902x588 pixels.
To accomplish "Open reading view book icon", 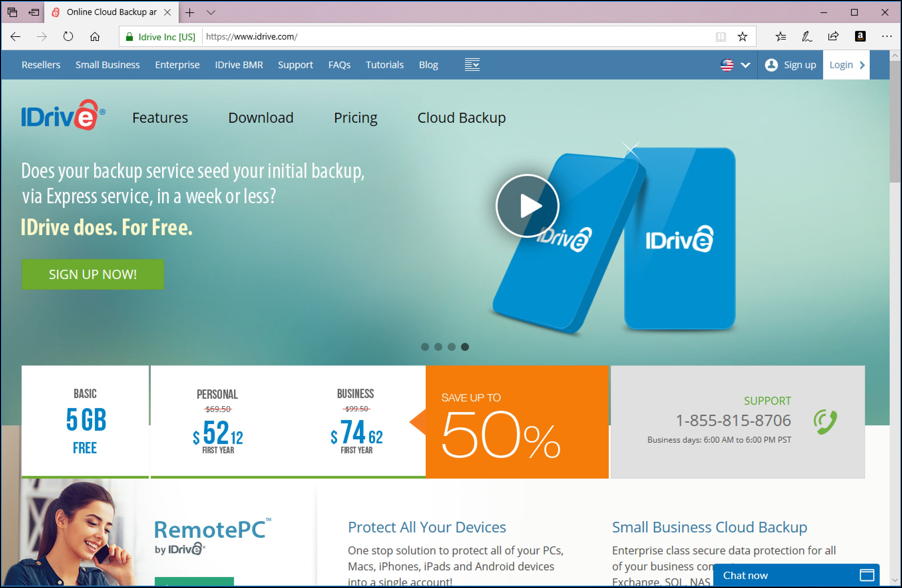I will point(721,36).
